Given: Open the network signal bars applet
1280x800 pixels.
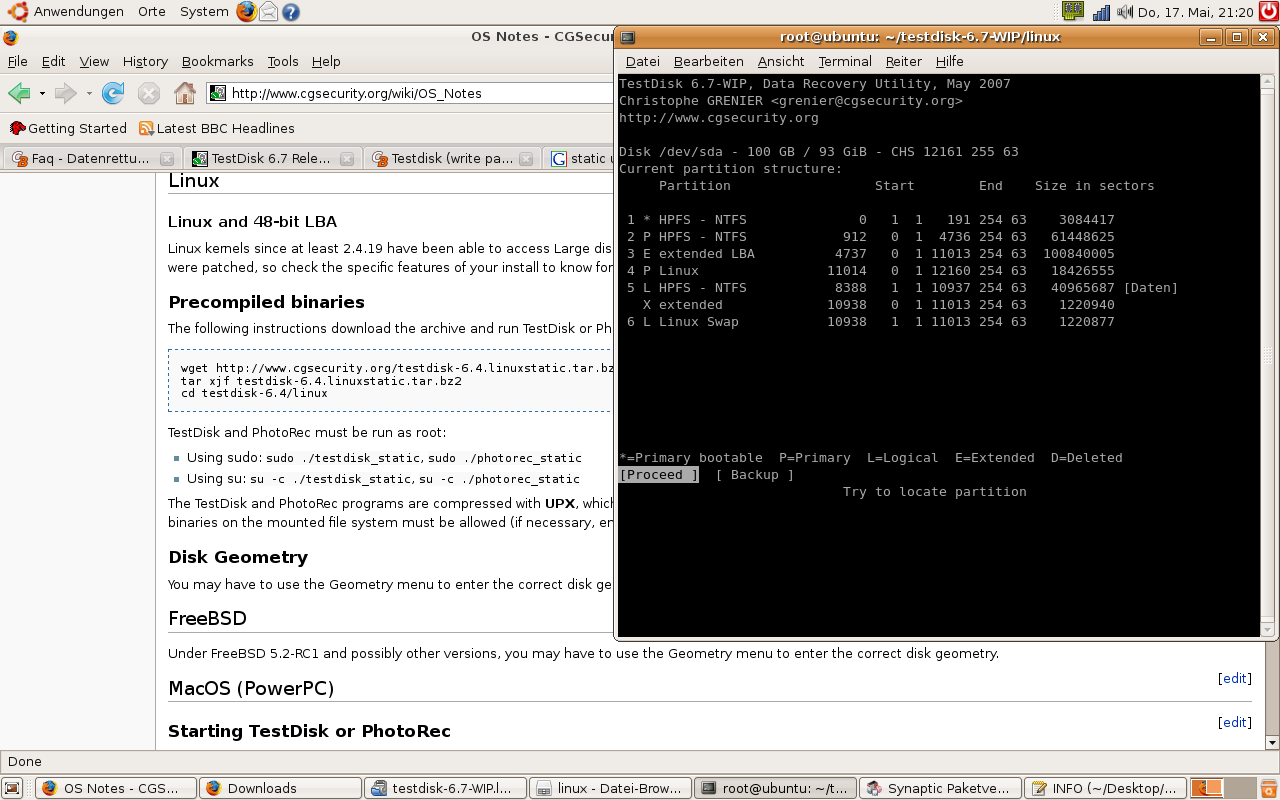Looking at the screenshot, I should click(1101, 12).
